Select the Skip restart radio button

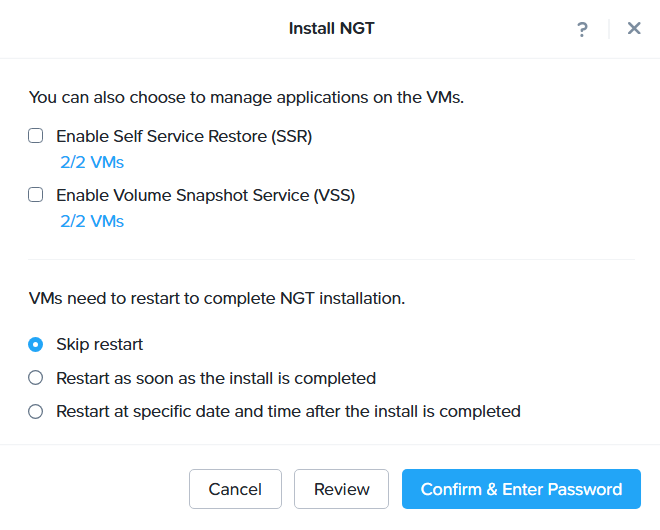(36, 345)
